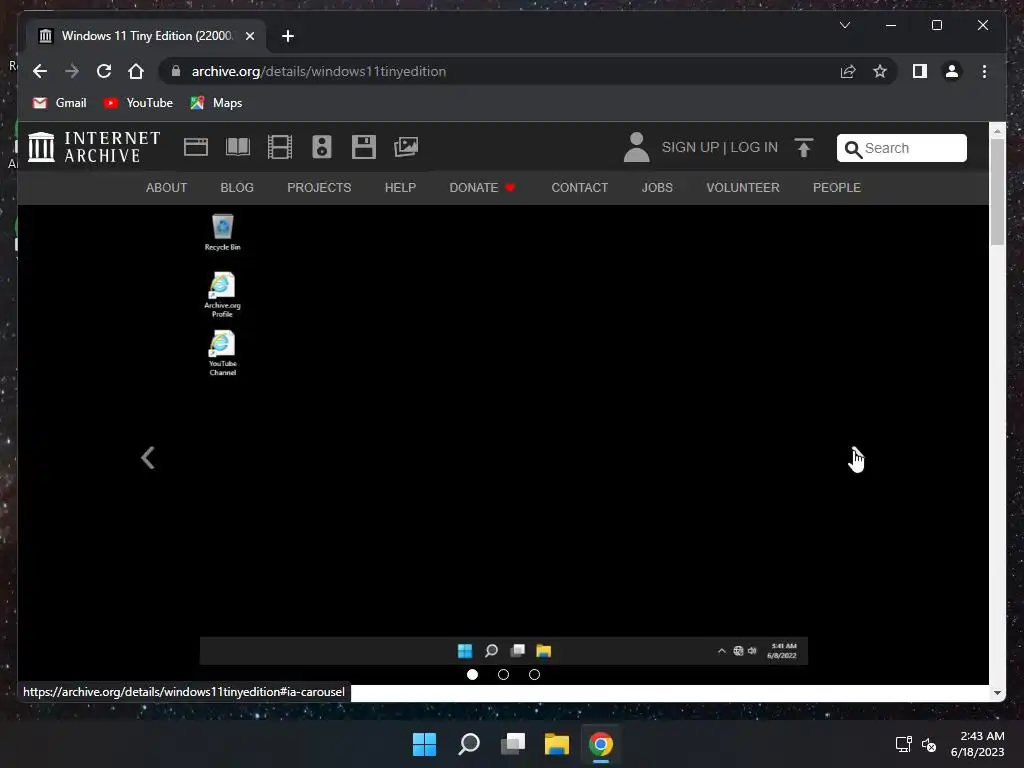
Task: Open the JOBS link
Action: [x=657, y=188]
